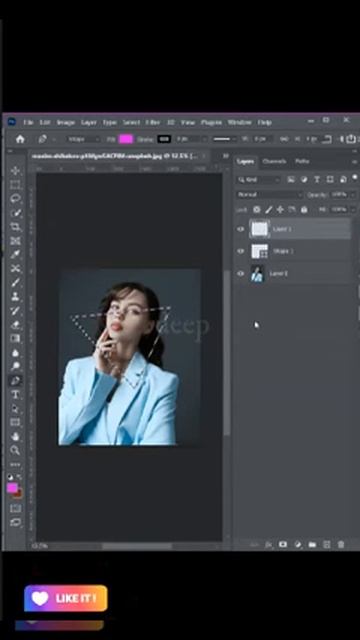Select the Quick Selection tool
This screenshot has height=640, width=360.
tap(16, 213)
